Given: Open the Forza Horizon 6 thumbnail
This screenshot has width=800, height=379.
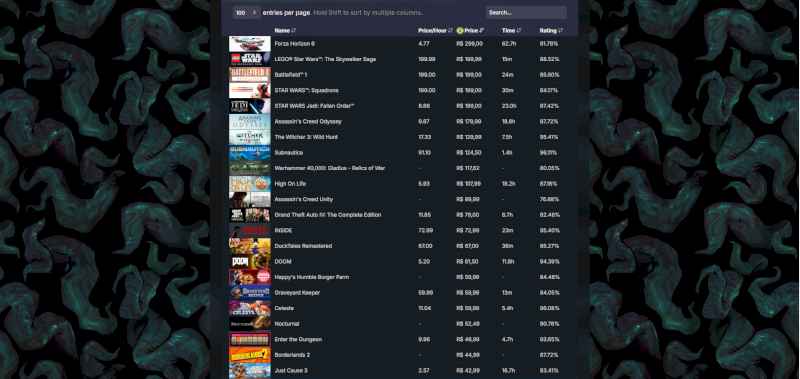Looking at the screenshot, I should (x=249, y=44).
